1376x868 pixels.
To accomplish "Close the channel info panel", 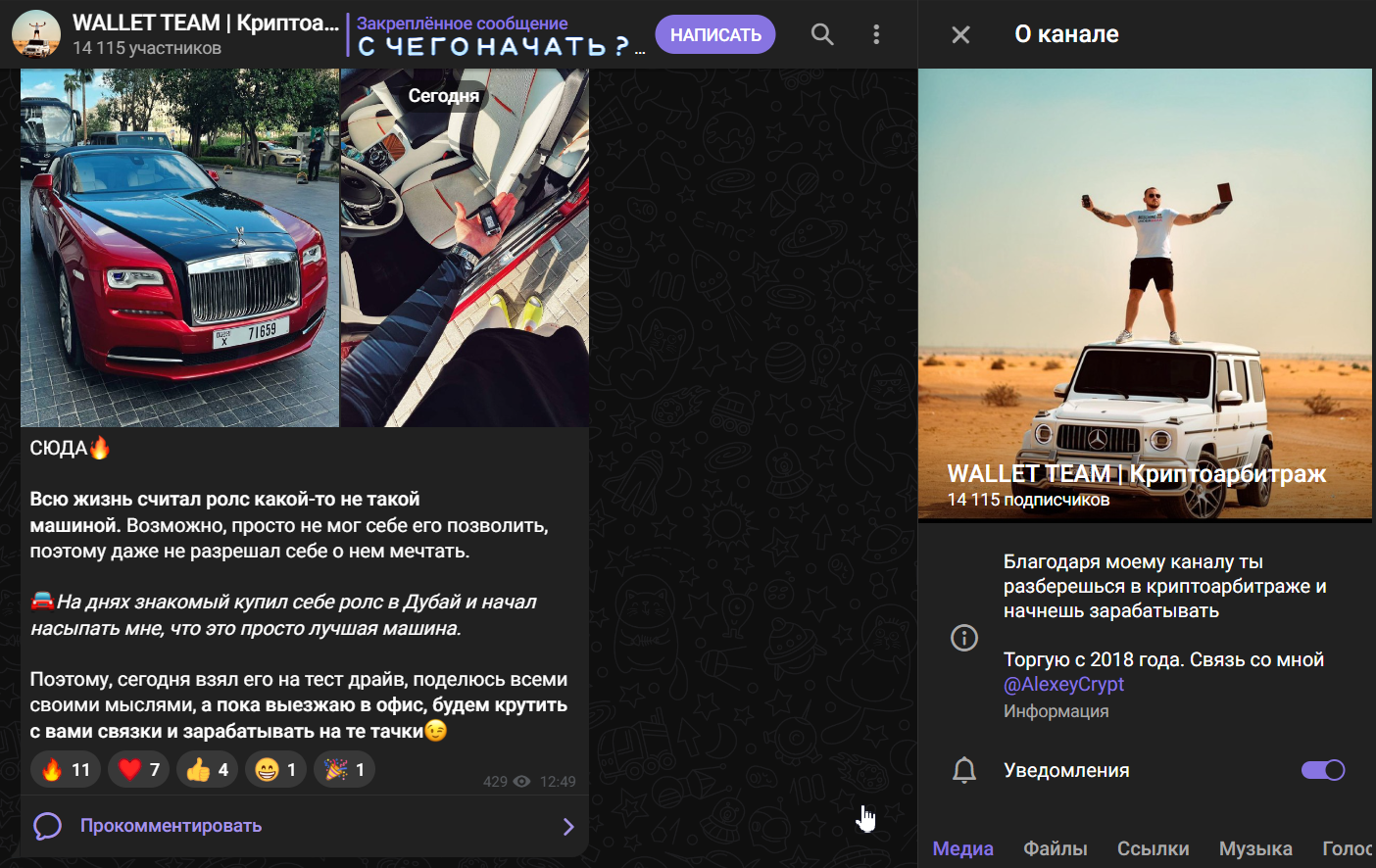I will [x=960, y=34].
